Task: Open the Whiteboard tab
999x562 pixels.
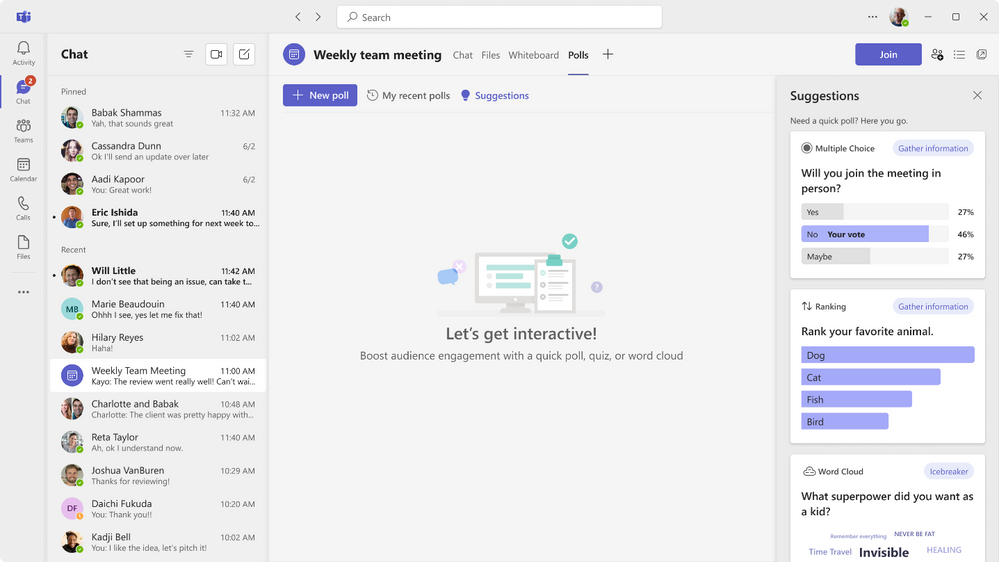Action: coord(533,55)
